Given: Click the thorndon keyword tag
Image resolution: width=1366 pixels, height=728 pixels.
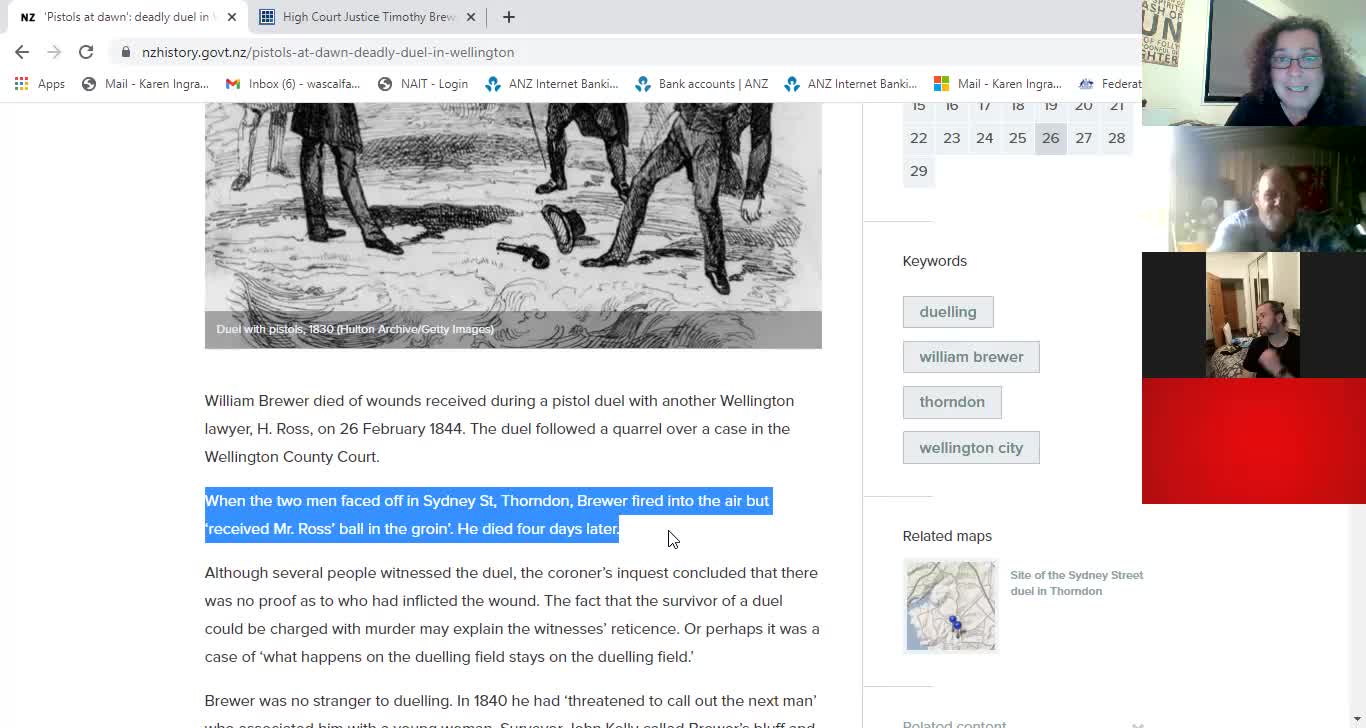Looking at the screenshot, I should click(x=952, y=402).
